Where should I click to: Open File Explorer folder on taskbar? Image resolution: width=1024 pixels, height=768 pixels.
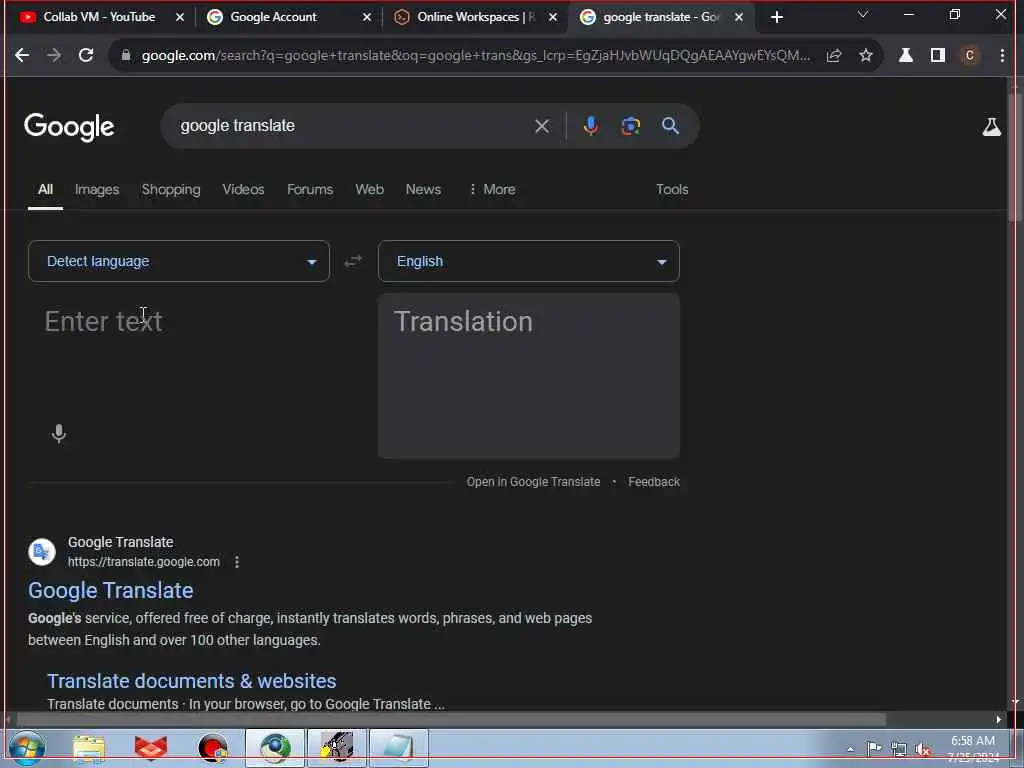tap(89, 748)
